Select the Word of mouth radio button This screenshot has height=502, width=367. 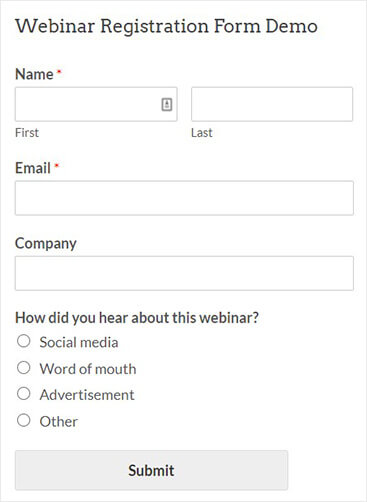click(24, 368)
